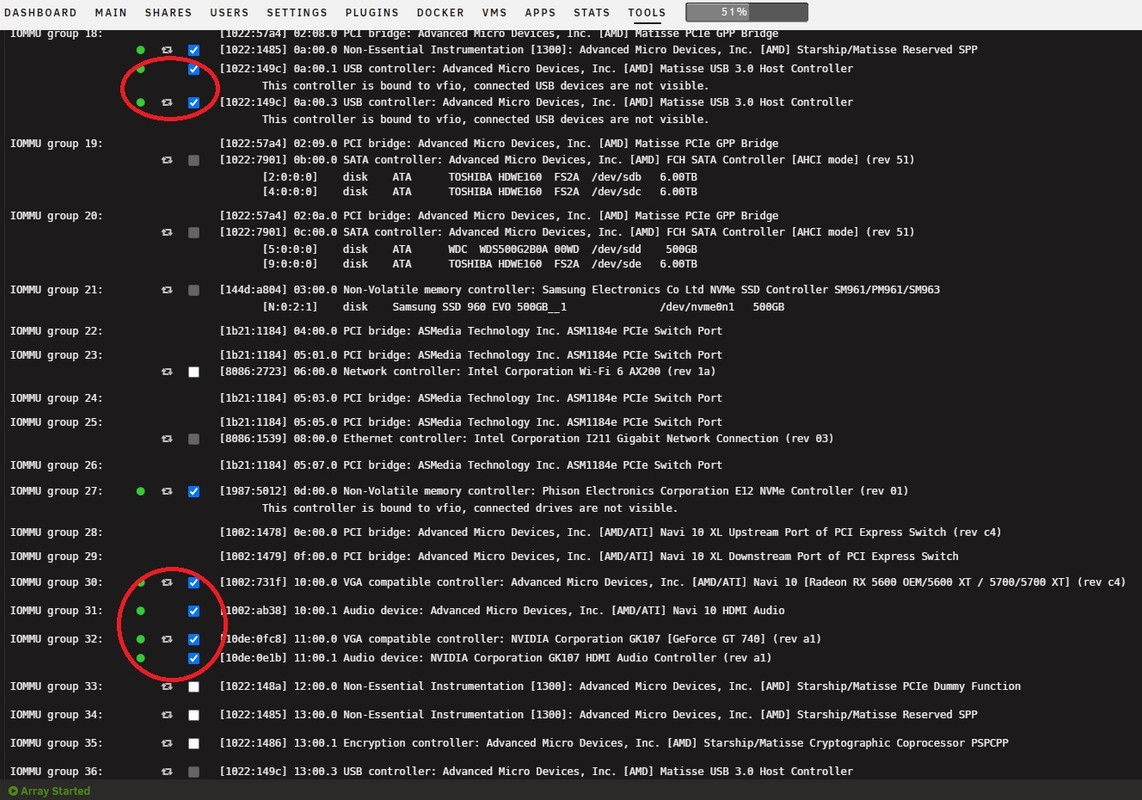Toggle SATA controller 0b:00.0 checkbox
Viewport: 1142px width, 800px height.
pyautogui.click(x=194, y=160)
